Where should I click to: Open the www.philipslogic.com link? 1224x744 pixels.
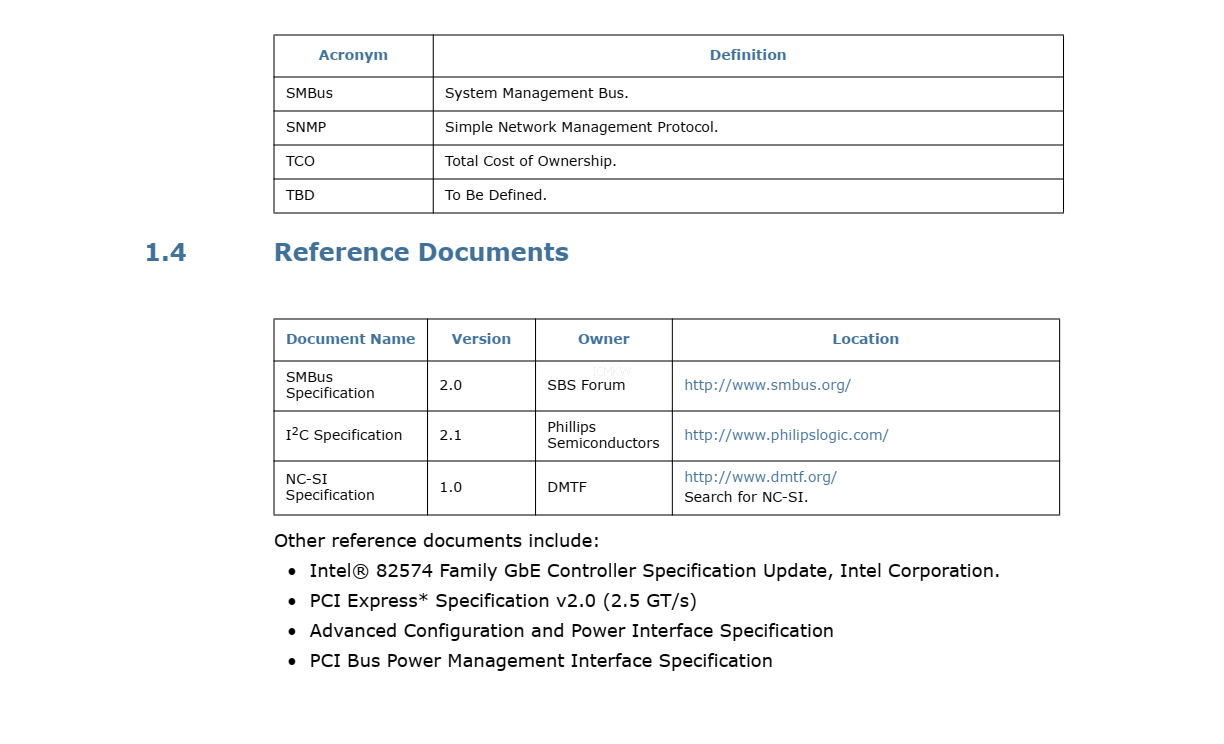pyautogui.click(x=785, y=435)
